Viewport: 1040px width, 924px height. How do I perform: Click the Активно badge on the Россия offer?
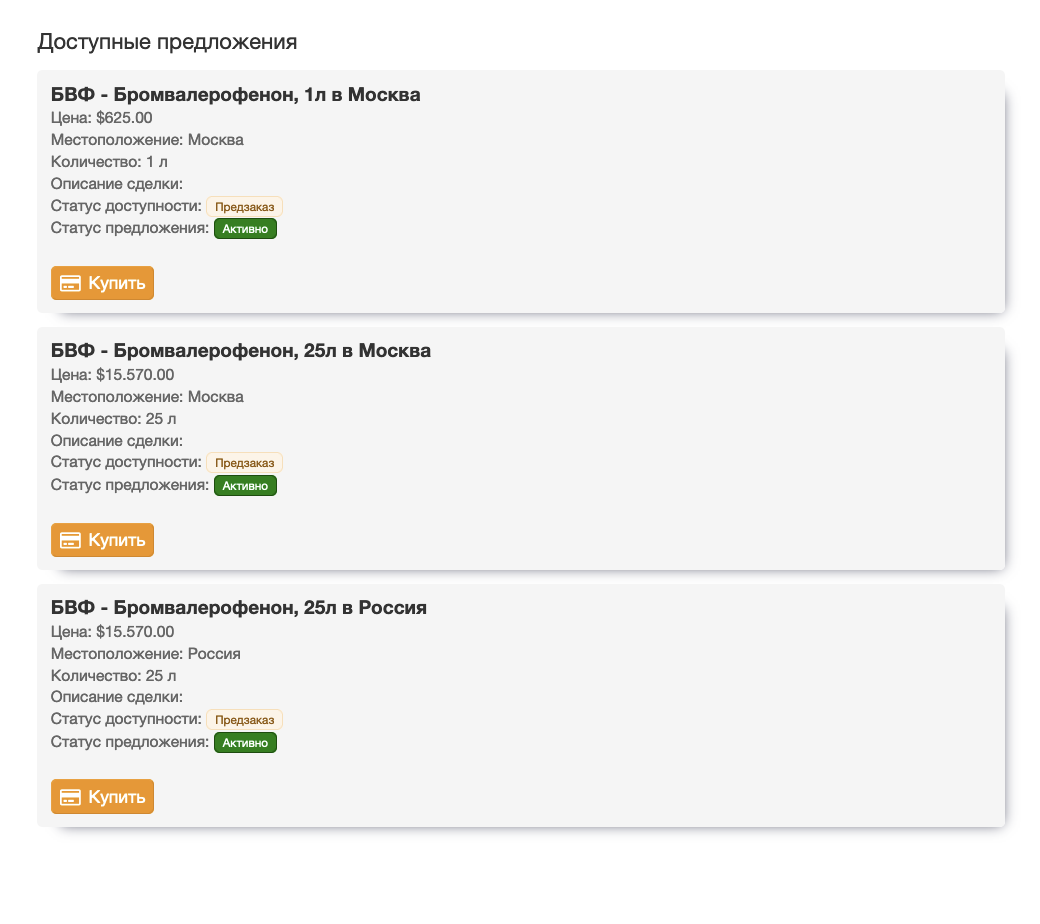(245, 743)
